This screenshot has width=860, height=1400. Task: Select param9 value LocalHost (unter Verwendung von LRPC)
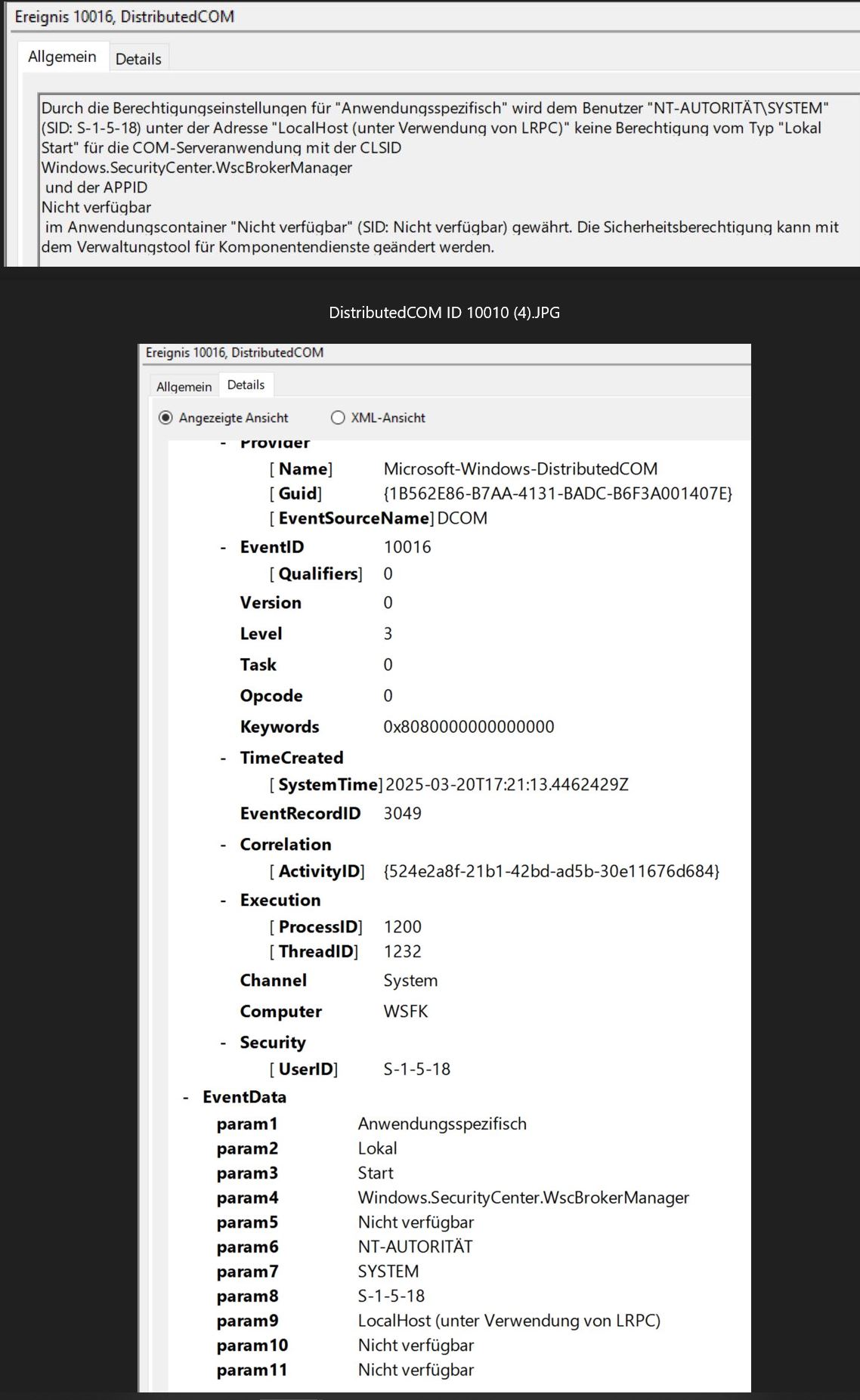[x=509, y=1321]
